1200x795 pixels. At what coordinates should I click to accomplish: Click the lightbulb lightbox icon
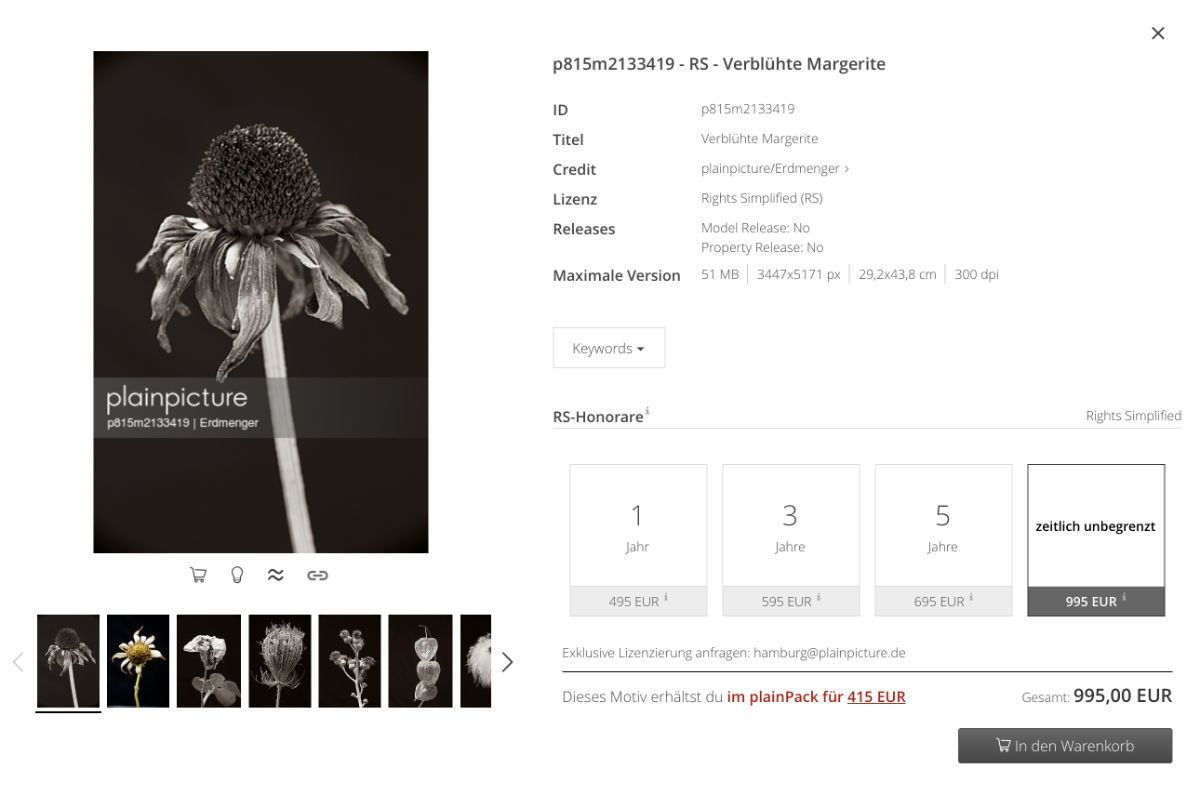click(x=237, y=575)
